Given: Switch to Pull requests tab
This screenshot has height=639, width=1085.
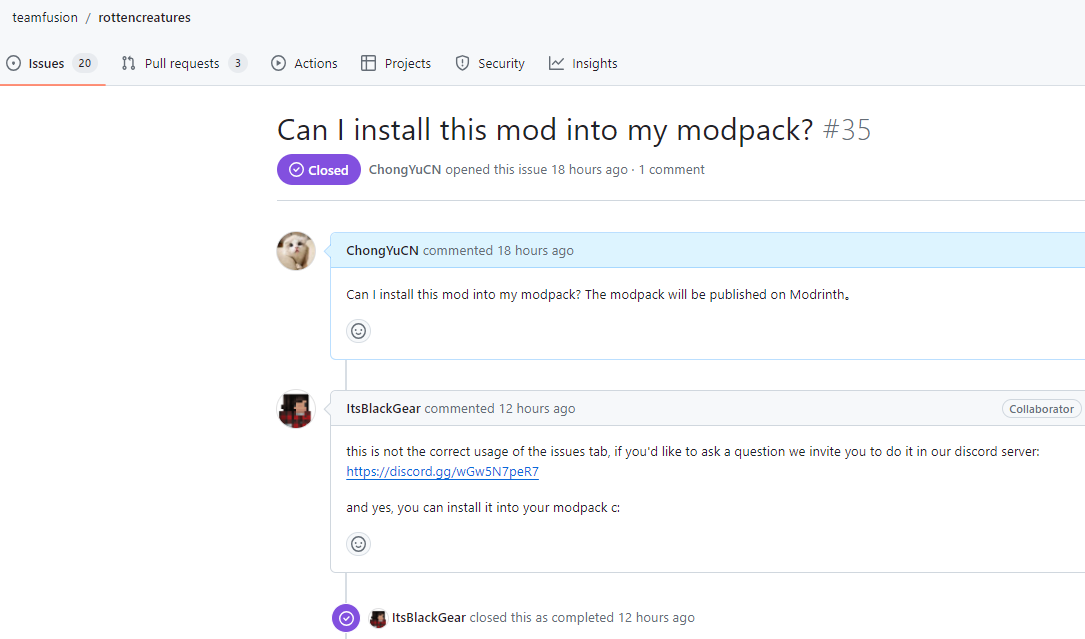Looking at the screenshot, I should (x=183, y=64).
